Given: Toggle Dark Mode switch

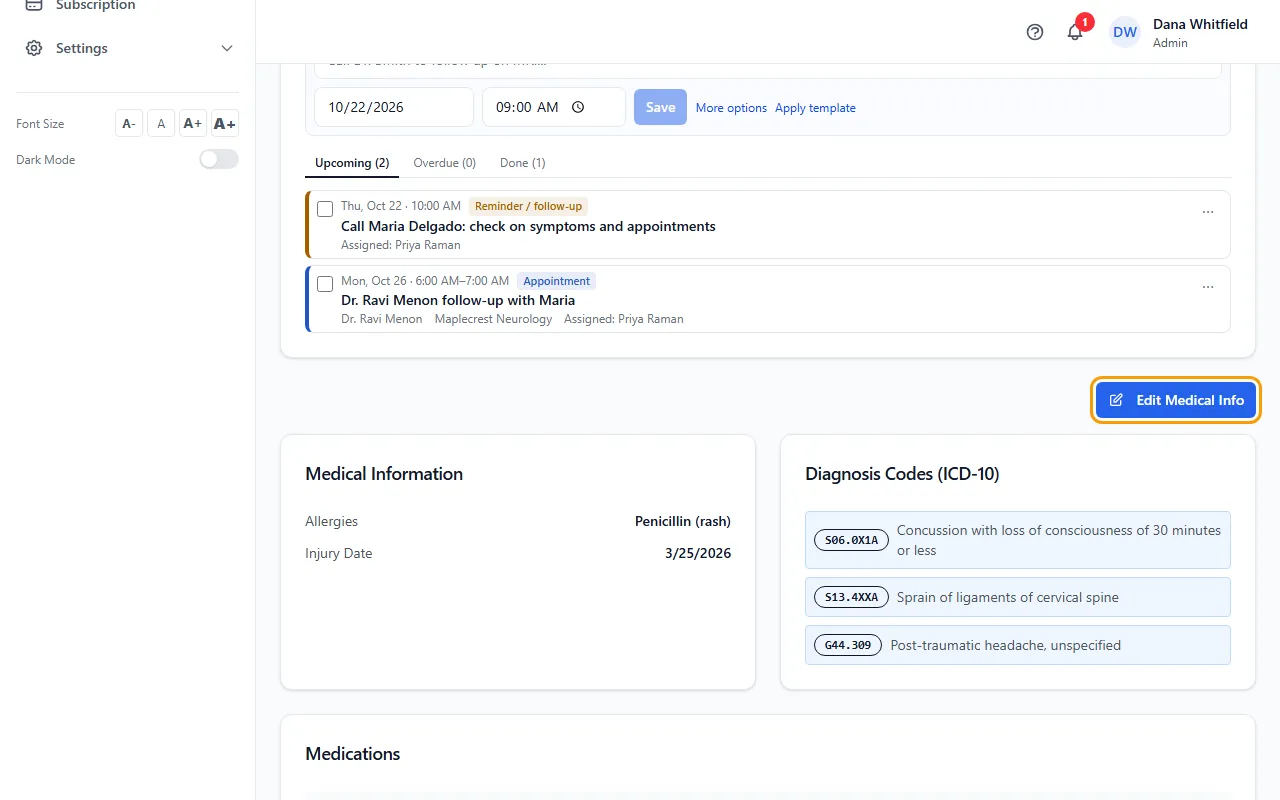Looking at the screenshot, I should (x=219, y=159).
